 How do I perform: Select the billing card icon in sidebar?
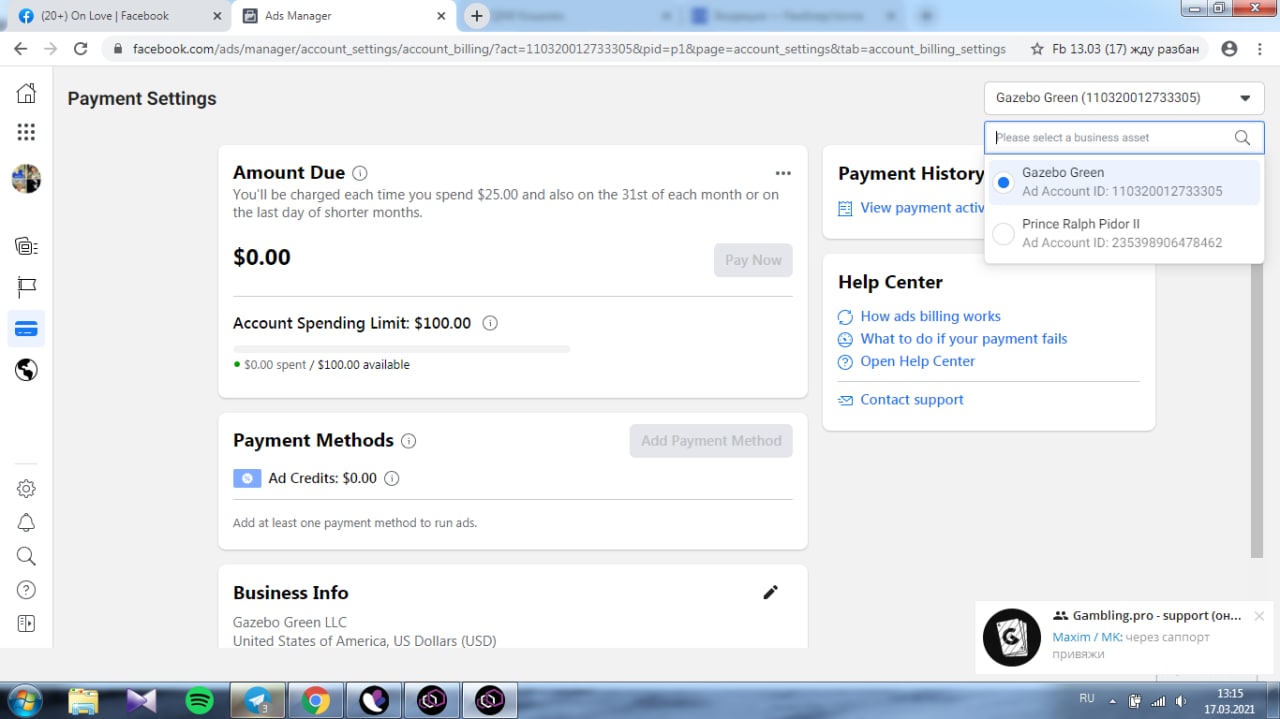point(26,329)
